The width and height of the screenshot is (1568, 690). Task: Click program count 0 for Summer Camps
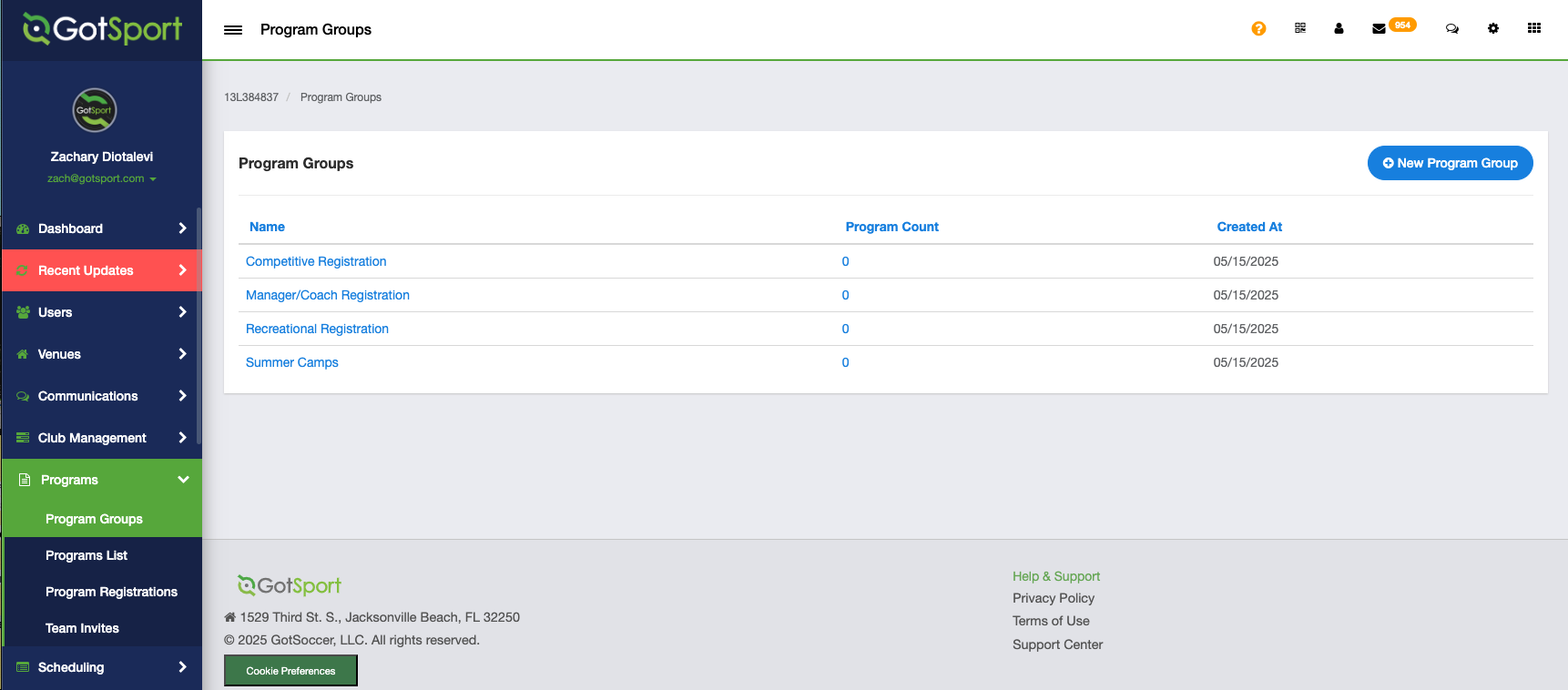click(x=846, y=362)
